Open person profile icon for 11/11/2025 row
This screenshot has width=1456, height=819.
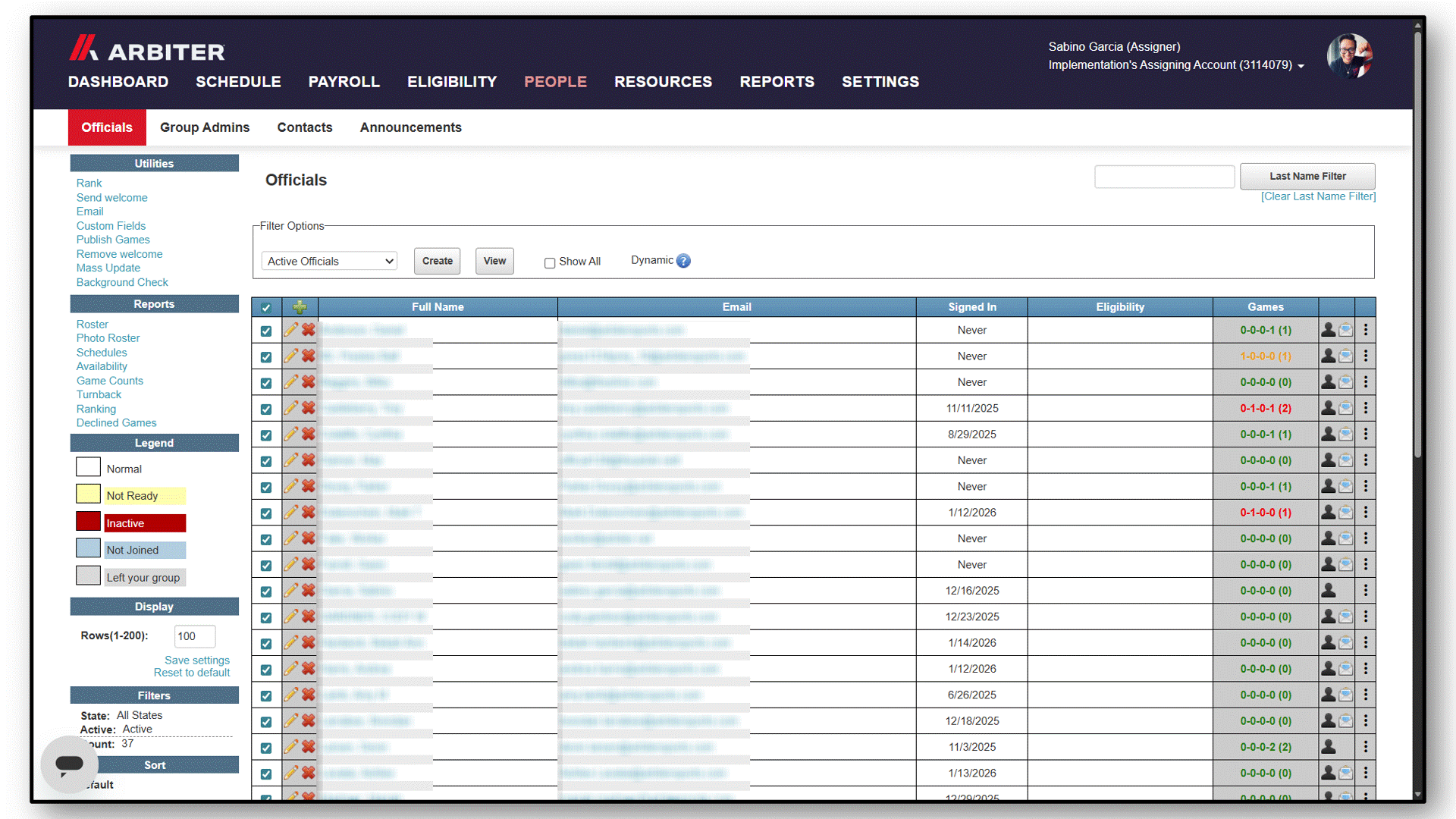1328,408
